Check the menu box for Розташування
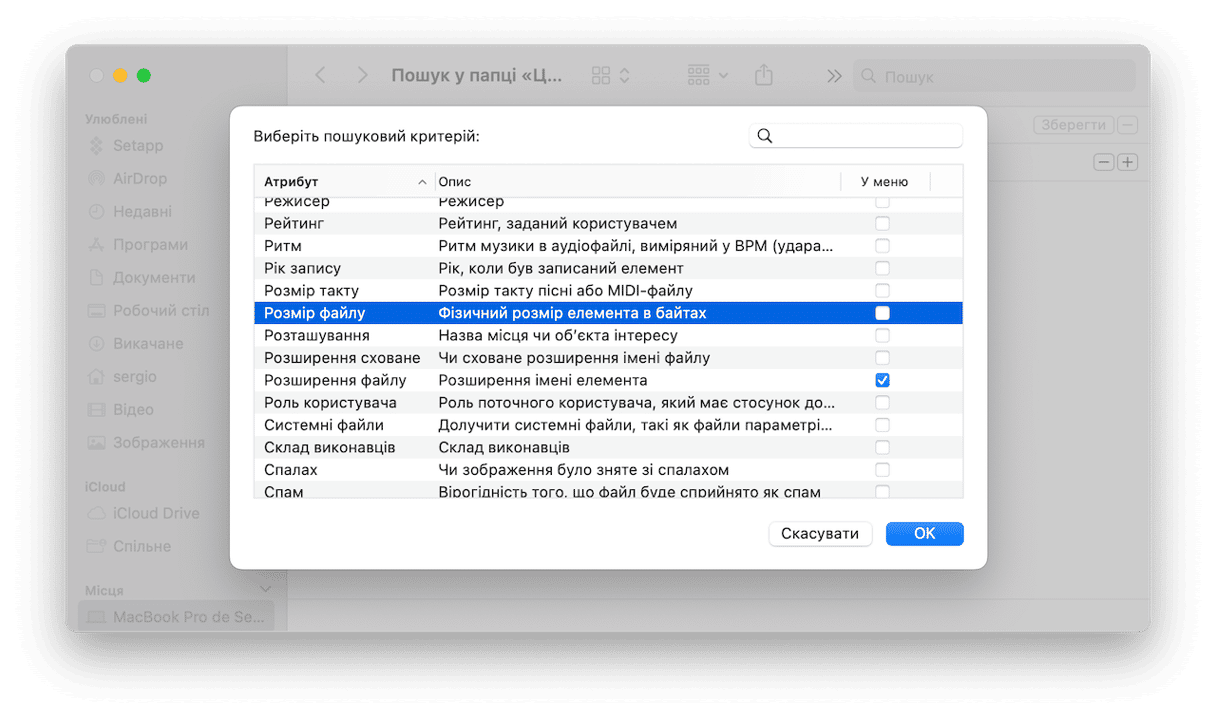Screen dimensions: 1216x719 coord(882,336)
